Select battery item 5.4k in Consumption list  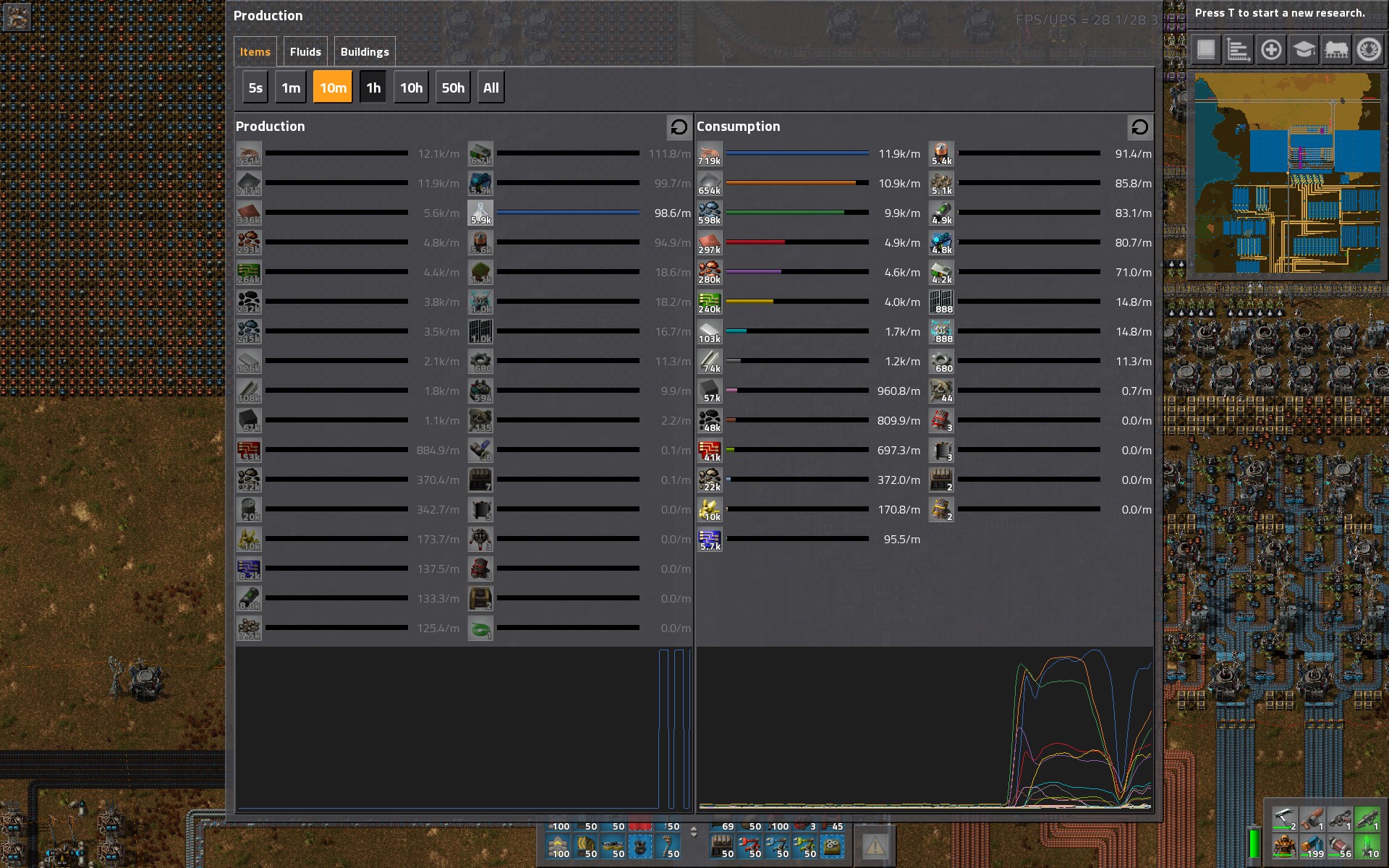[x=941, y=154]
